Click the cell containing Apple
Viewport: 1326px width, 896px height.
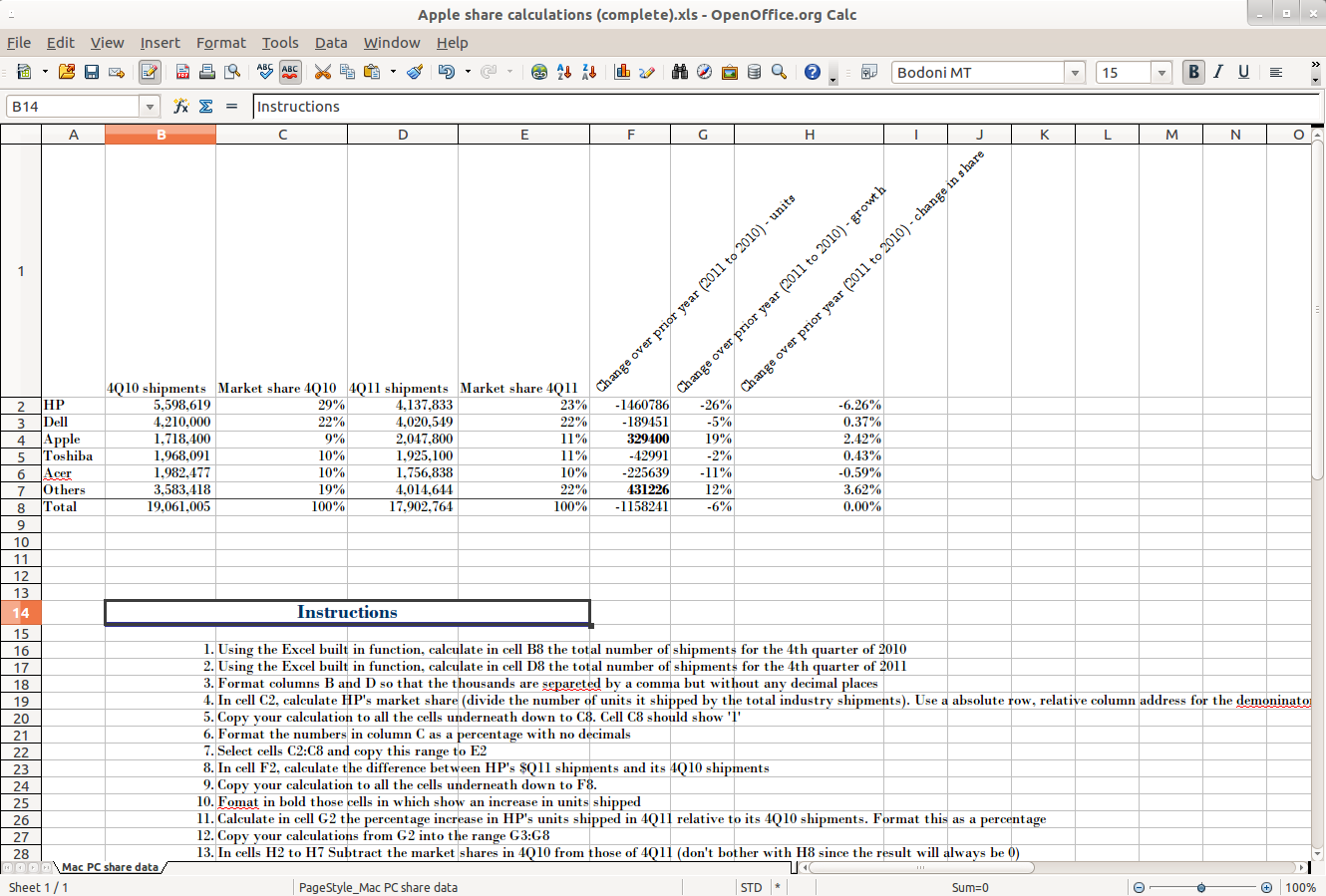[x=73, y=440]
